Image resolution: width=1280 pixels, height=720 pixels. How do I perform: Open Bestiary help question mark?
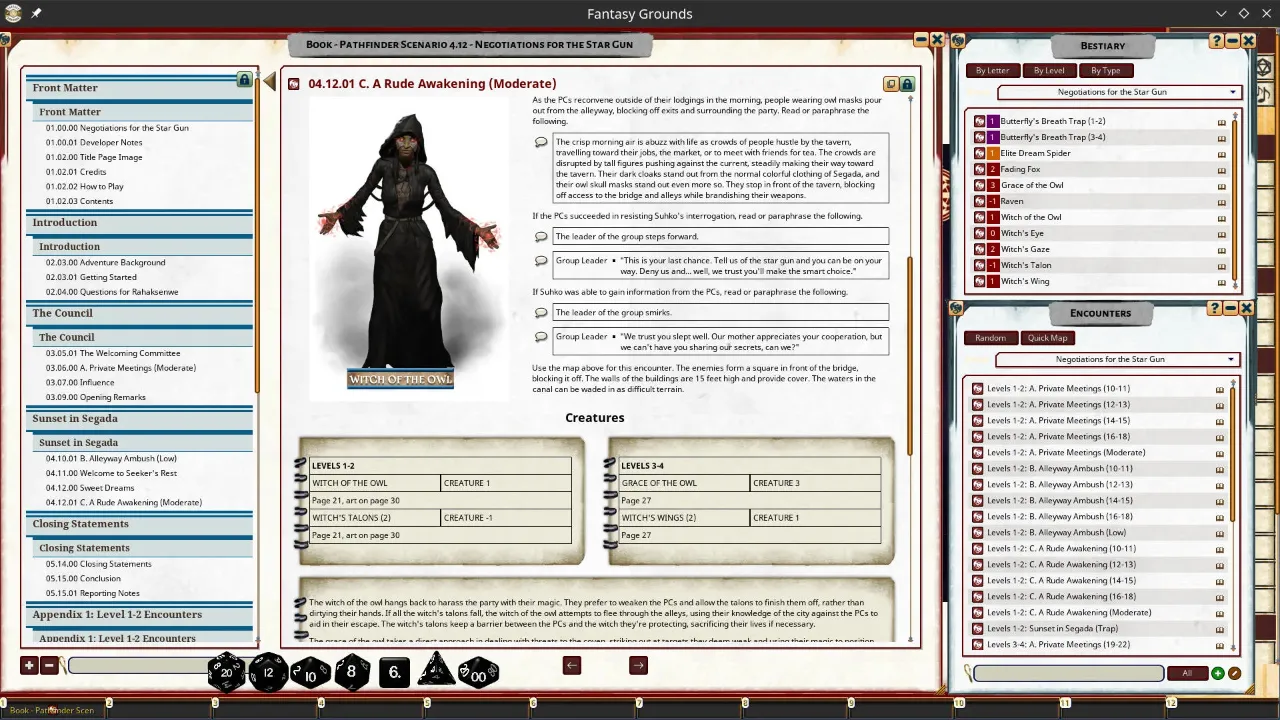pos(1217,41)
